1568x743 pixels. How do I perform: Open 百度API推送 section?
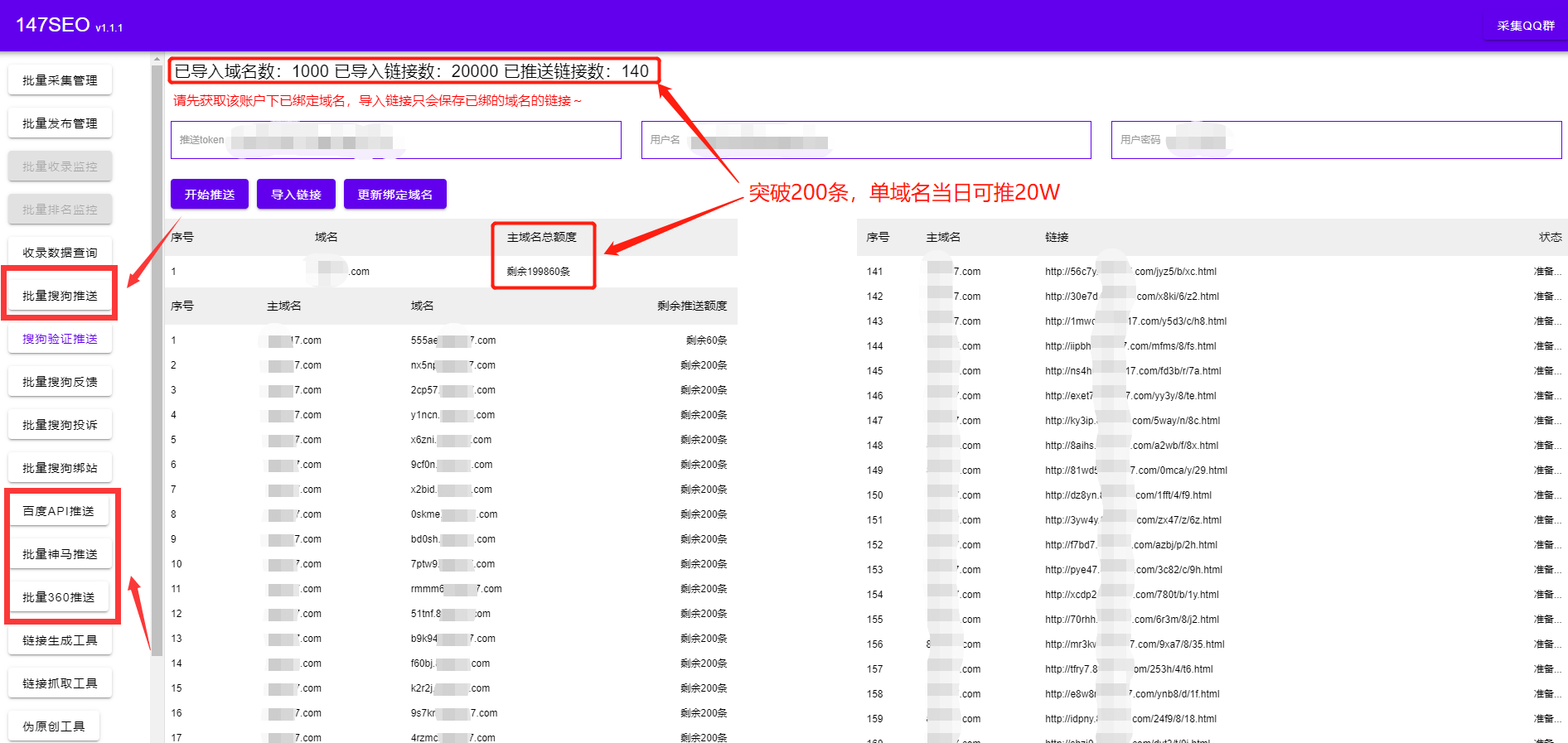(59, 511)
